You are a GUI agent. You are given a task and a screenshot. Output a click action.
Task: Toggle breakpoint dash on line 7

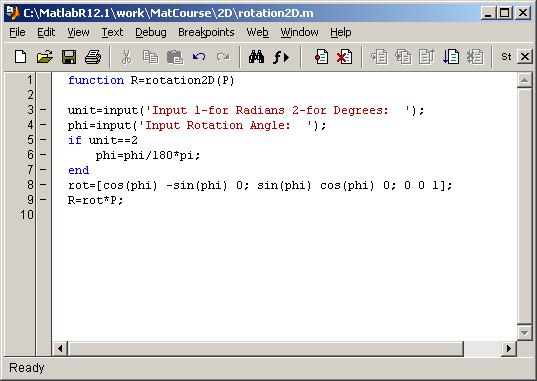tap(43, 170)
